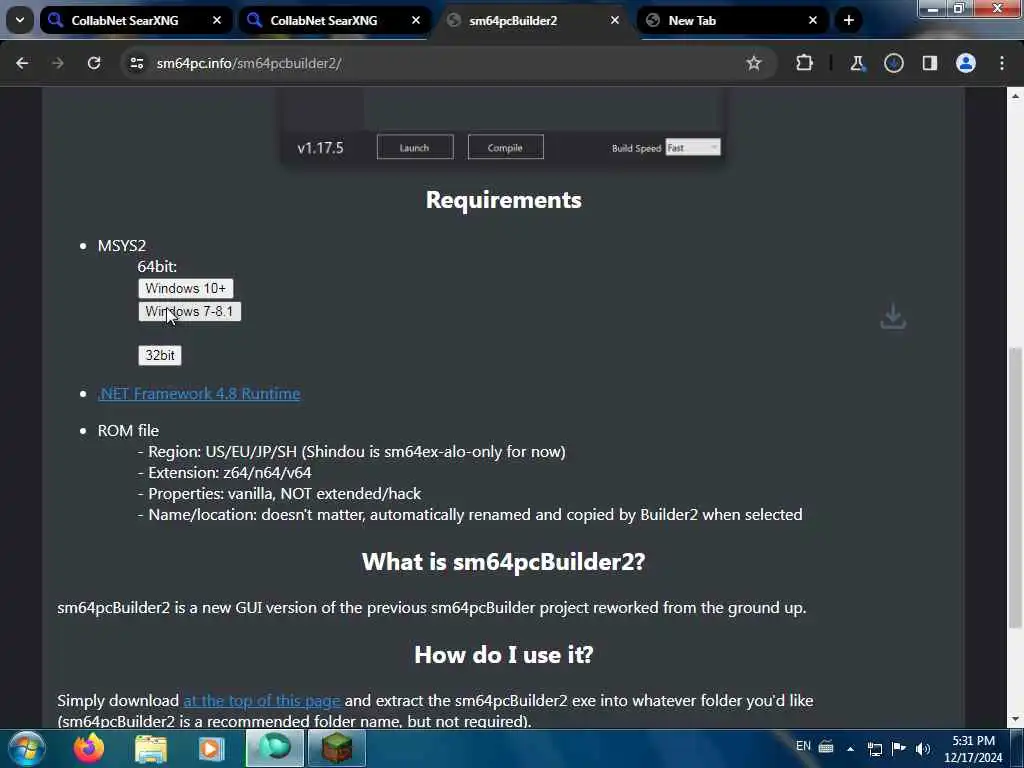Screen dimensions: 1024x768
Task: Switch to the first CollabNet SearXNG tab
Action: pyautogui.click(x=125, y=20)
